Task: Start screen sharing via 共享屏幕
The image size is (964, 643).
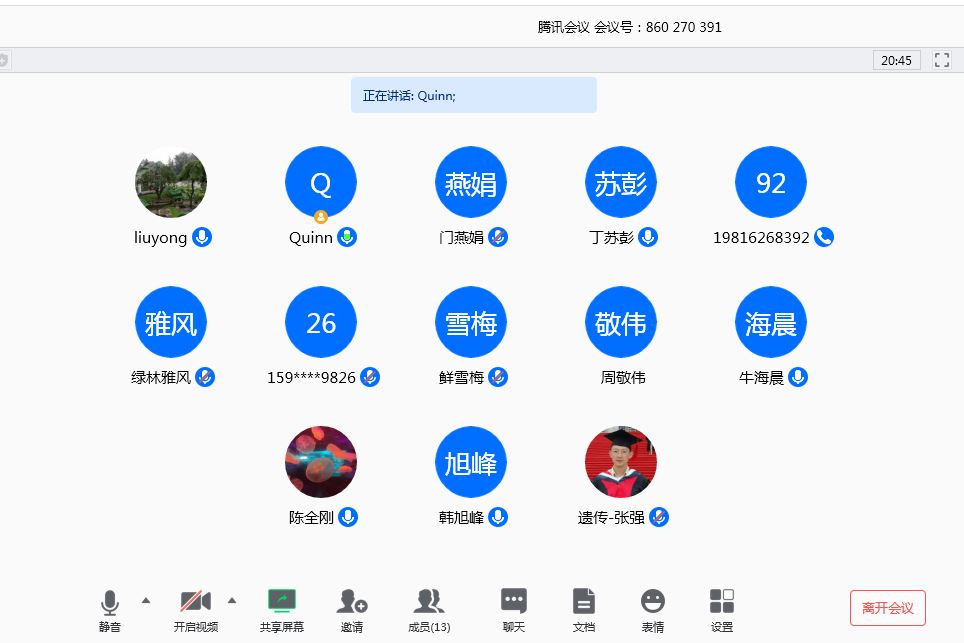Action: pyautogui.click(x=282, y=610)
